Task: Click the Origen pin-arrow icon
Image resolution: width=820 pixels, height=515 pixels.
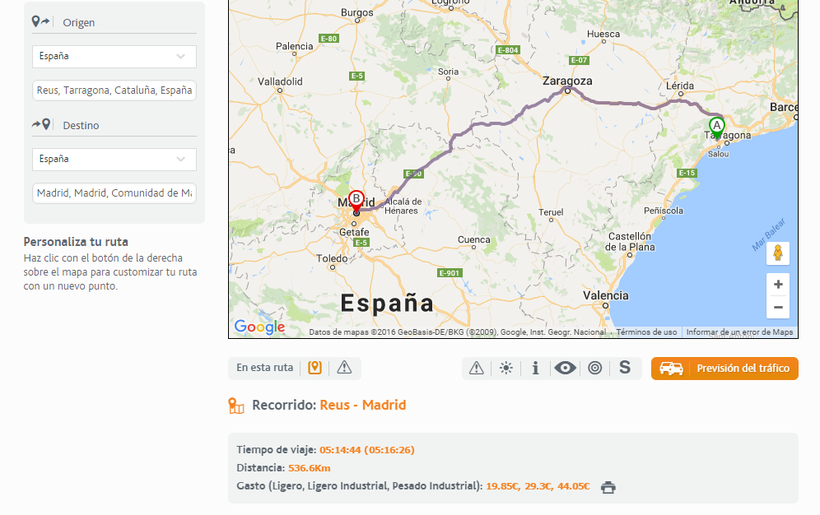Action: click(41, 22)
